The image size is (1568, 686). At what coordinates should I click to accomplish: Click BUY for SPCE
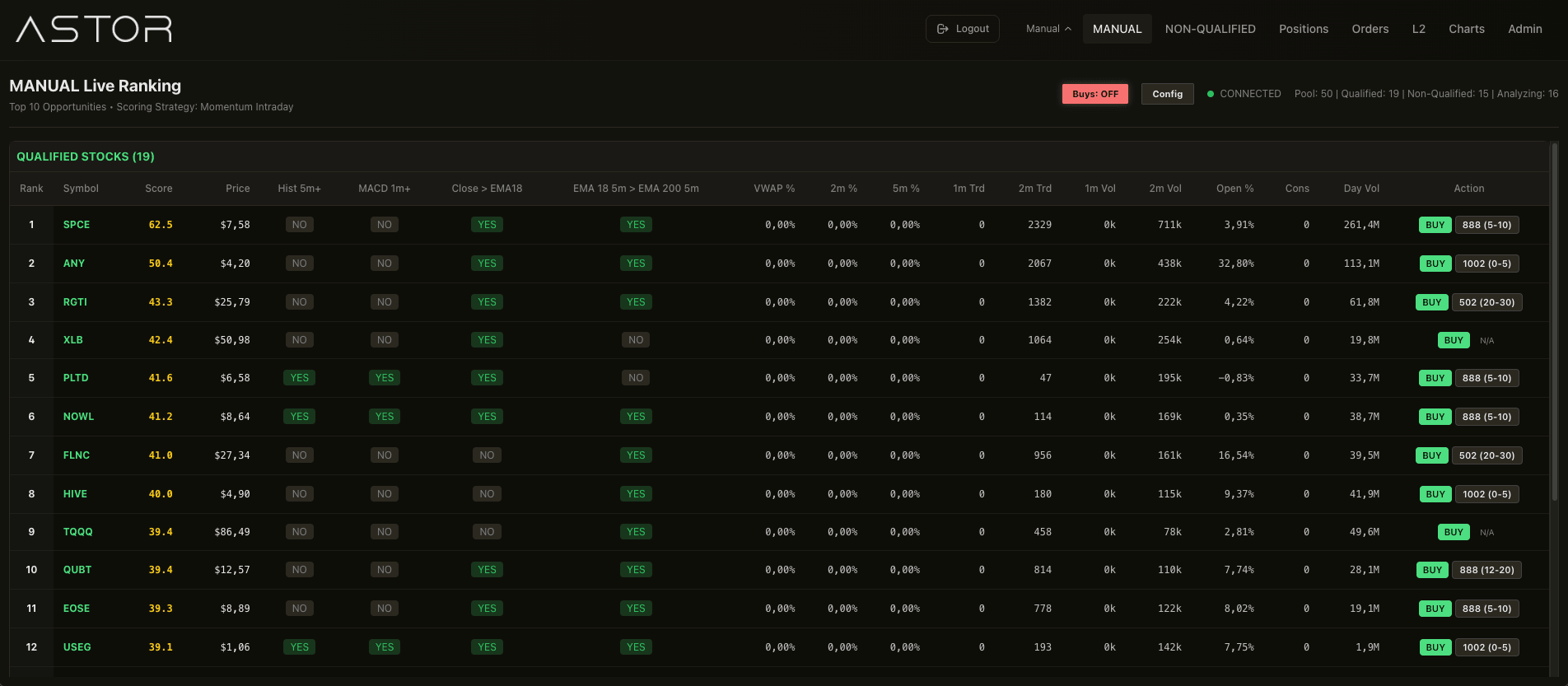point(1435,225)
